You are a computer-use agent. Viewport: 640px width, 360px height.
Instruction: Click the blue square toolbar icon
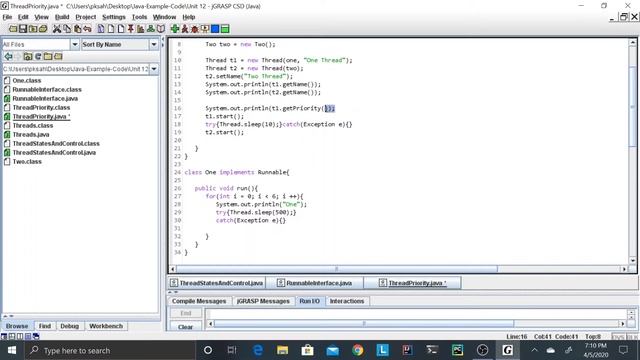coord(215,29)
